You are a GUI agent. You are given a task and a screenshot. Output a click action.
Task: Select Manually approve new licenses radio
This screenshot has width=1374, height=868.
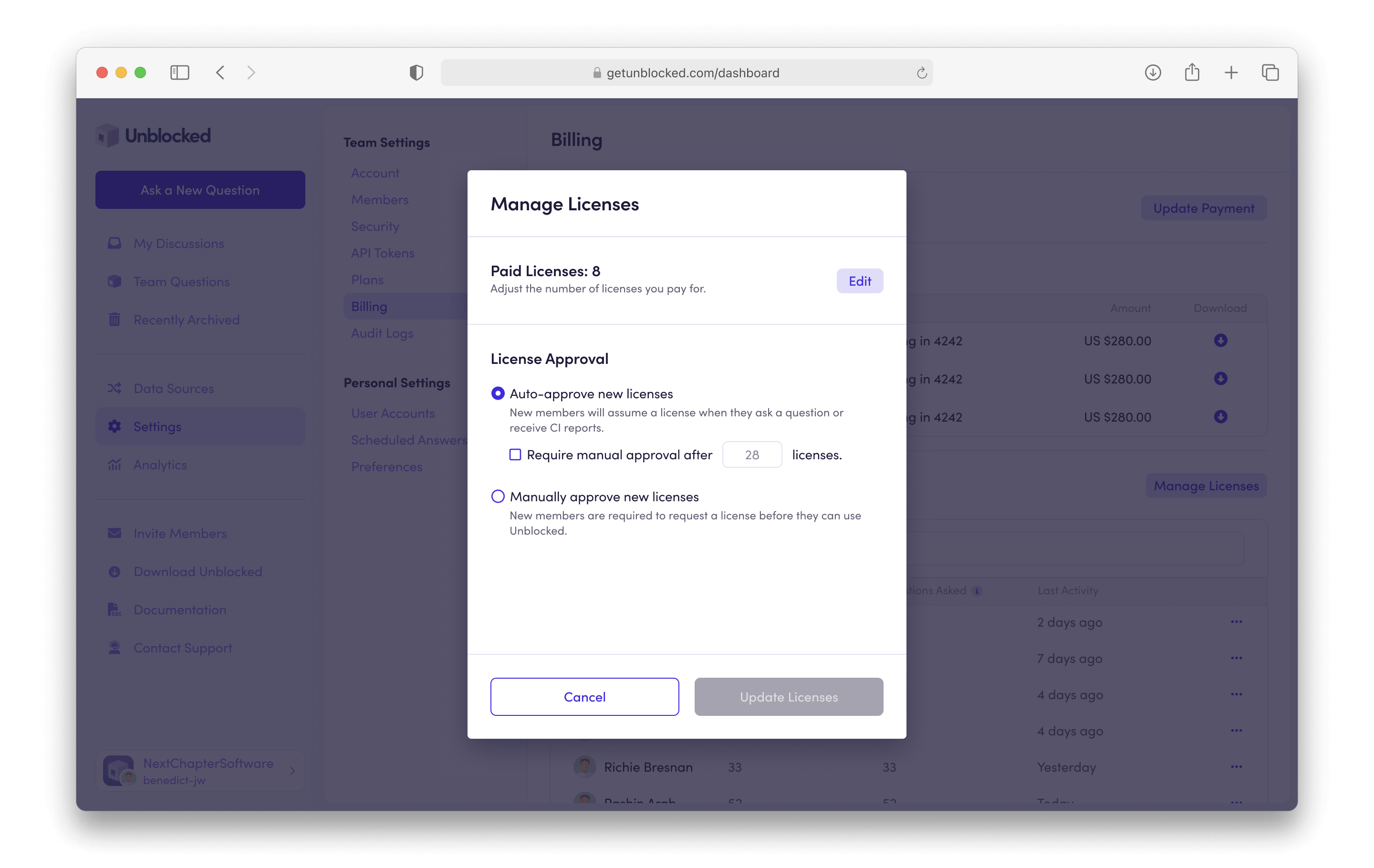click(x=498, y=496)
